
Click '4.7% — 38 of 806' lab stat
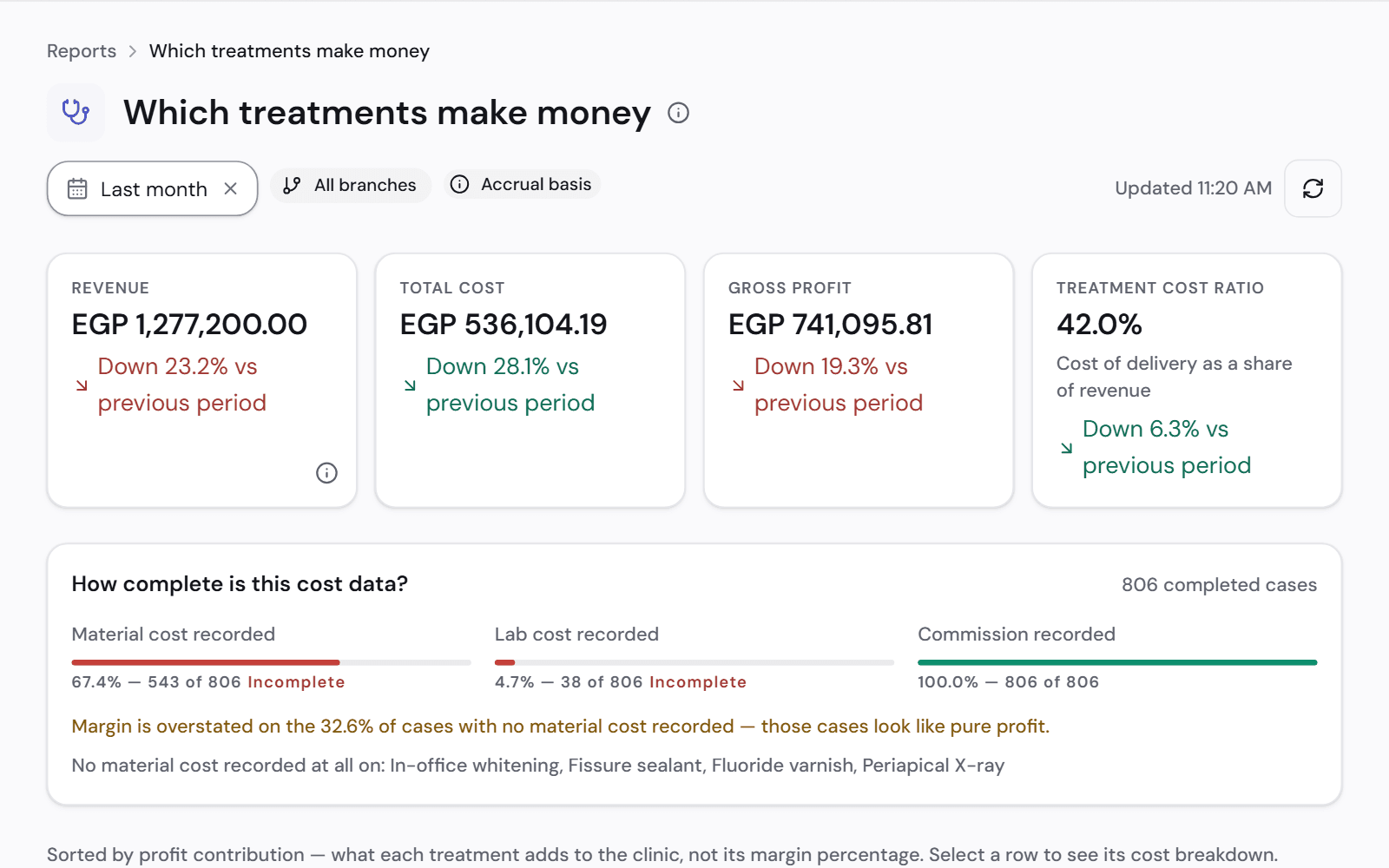569,682
